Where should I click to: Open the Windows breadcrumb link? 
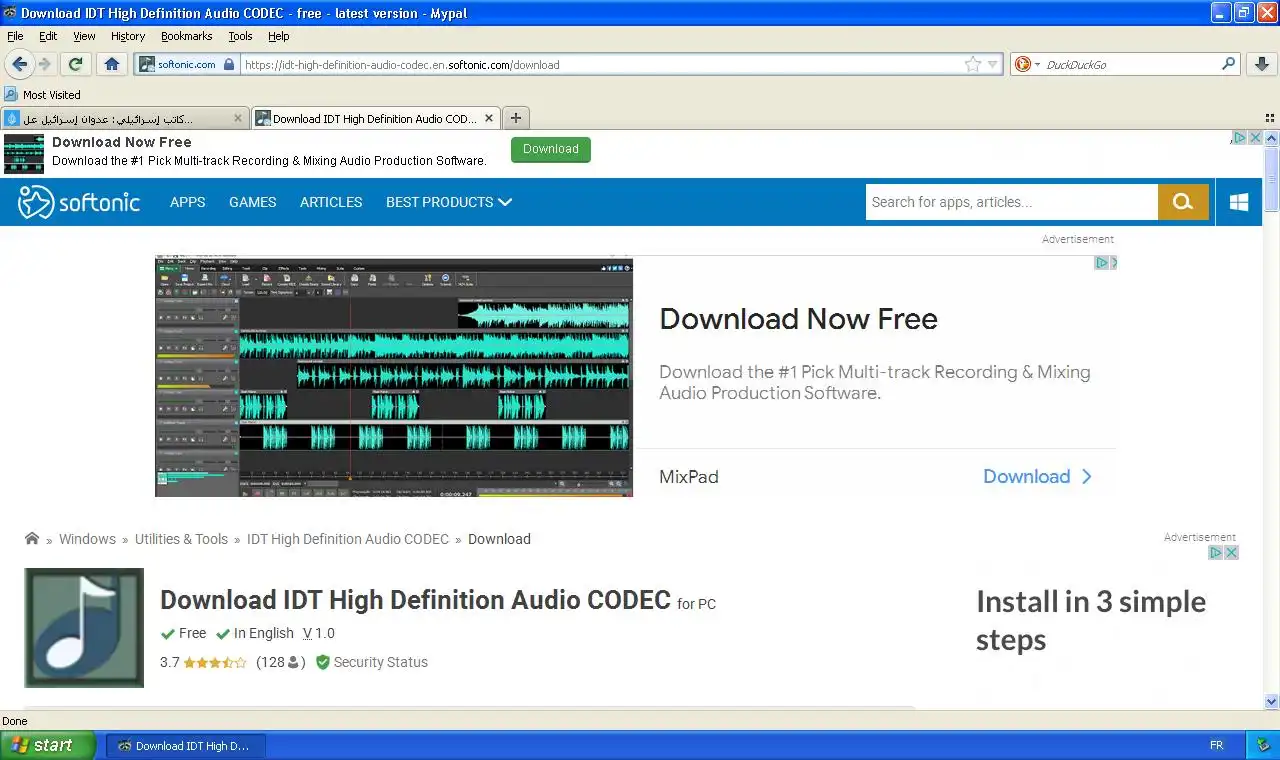[x=87, y=539]
